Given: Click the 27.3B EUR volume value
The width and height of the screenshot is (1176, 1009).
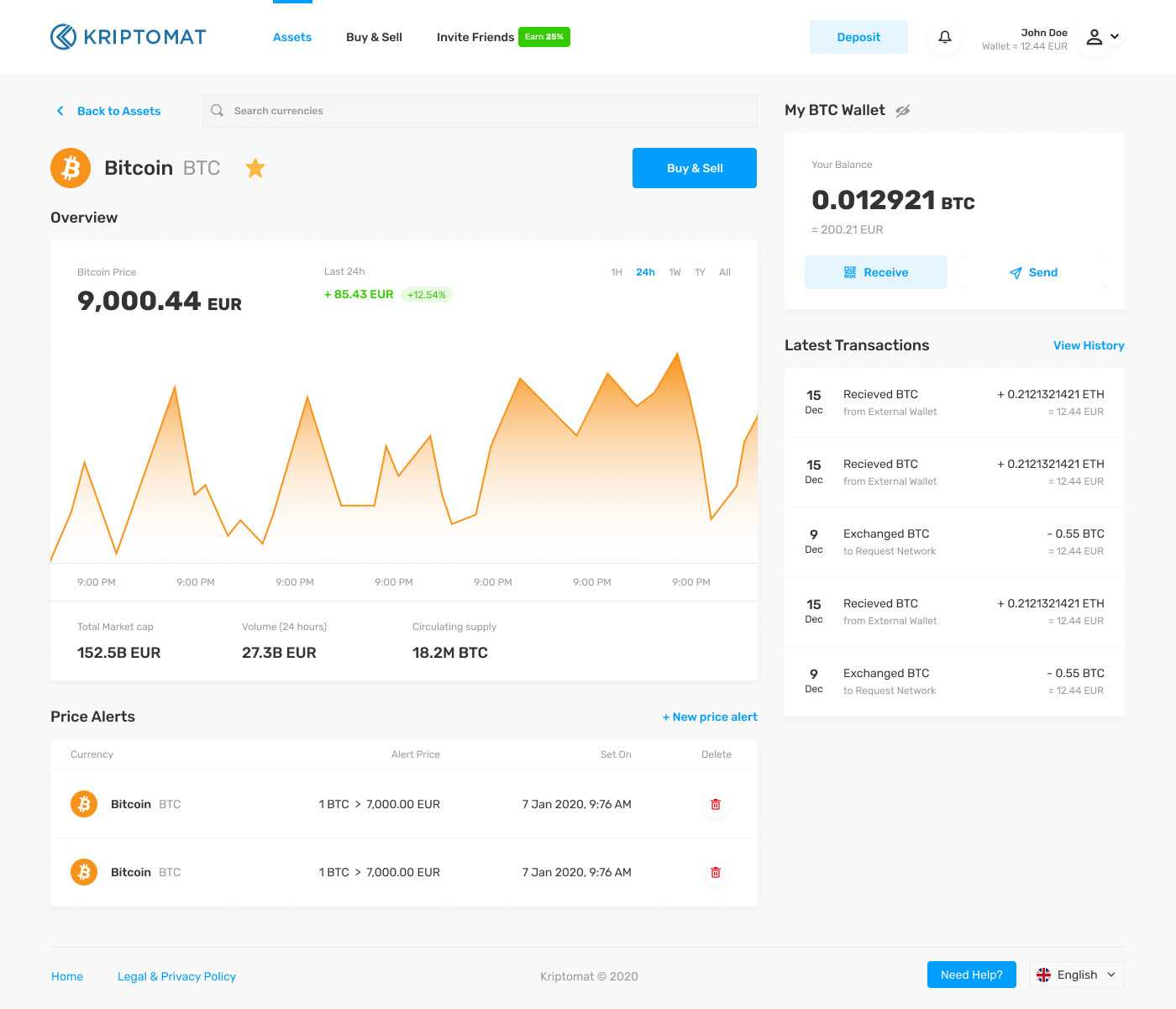Looking at the screenshot, I should tap(279, 653).
